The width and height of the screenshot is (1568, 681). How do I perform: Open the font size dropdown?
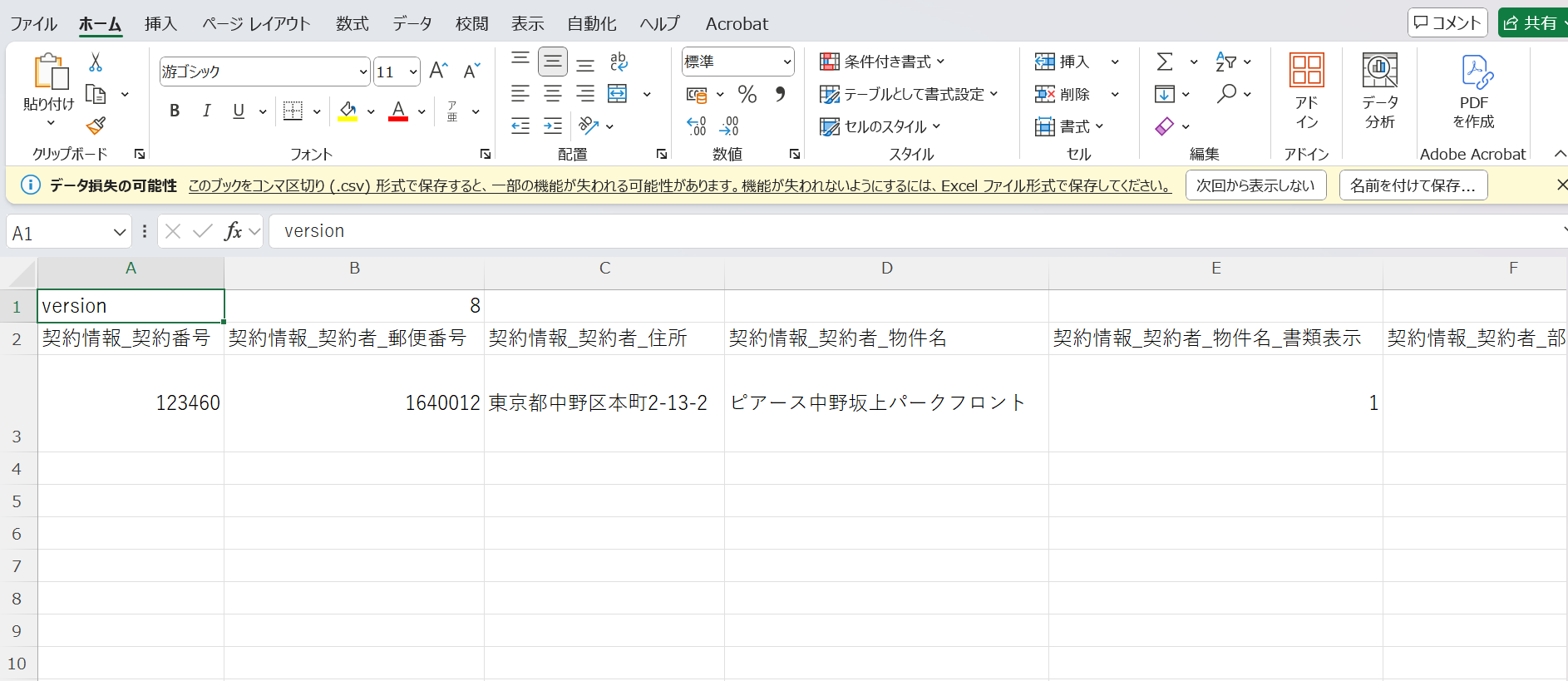click(413, 72)
